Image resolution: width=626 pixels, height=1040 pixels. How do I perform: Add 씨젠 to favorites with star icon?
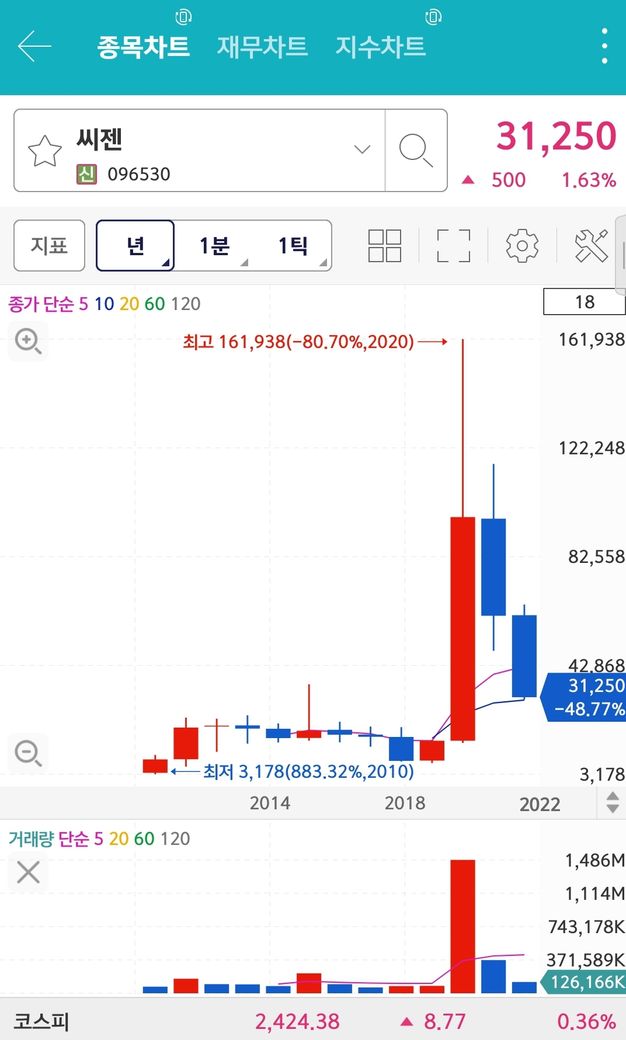[44, 151]
